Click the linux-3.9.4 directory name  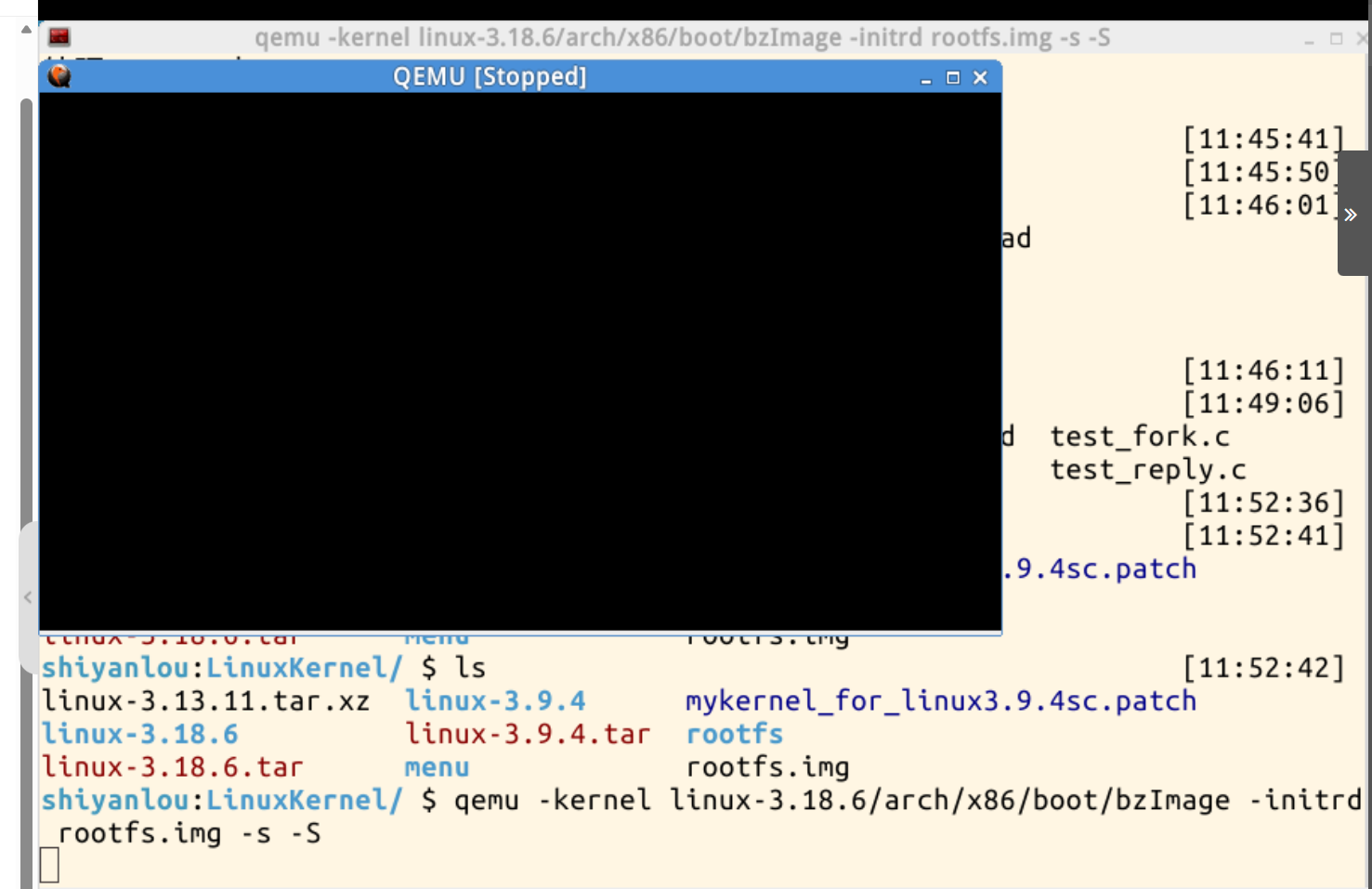coord(495,701)
